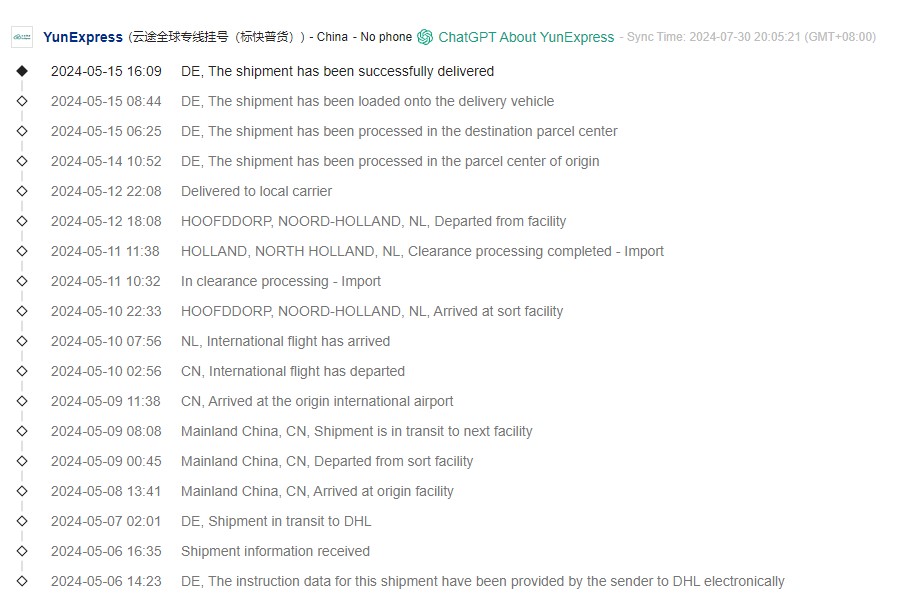Image resolution: width=907 pixels, height=599 pixels.
Task: Click the successfully delivered status text
Action: click(337, 71)
